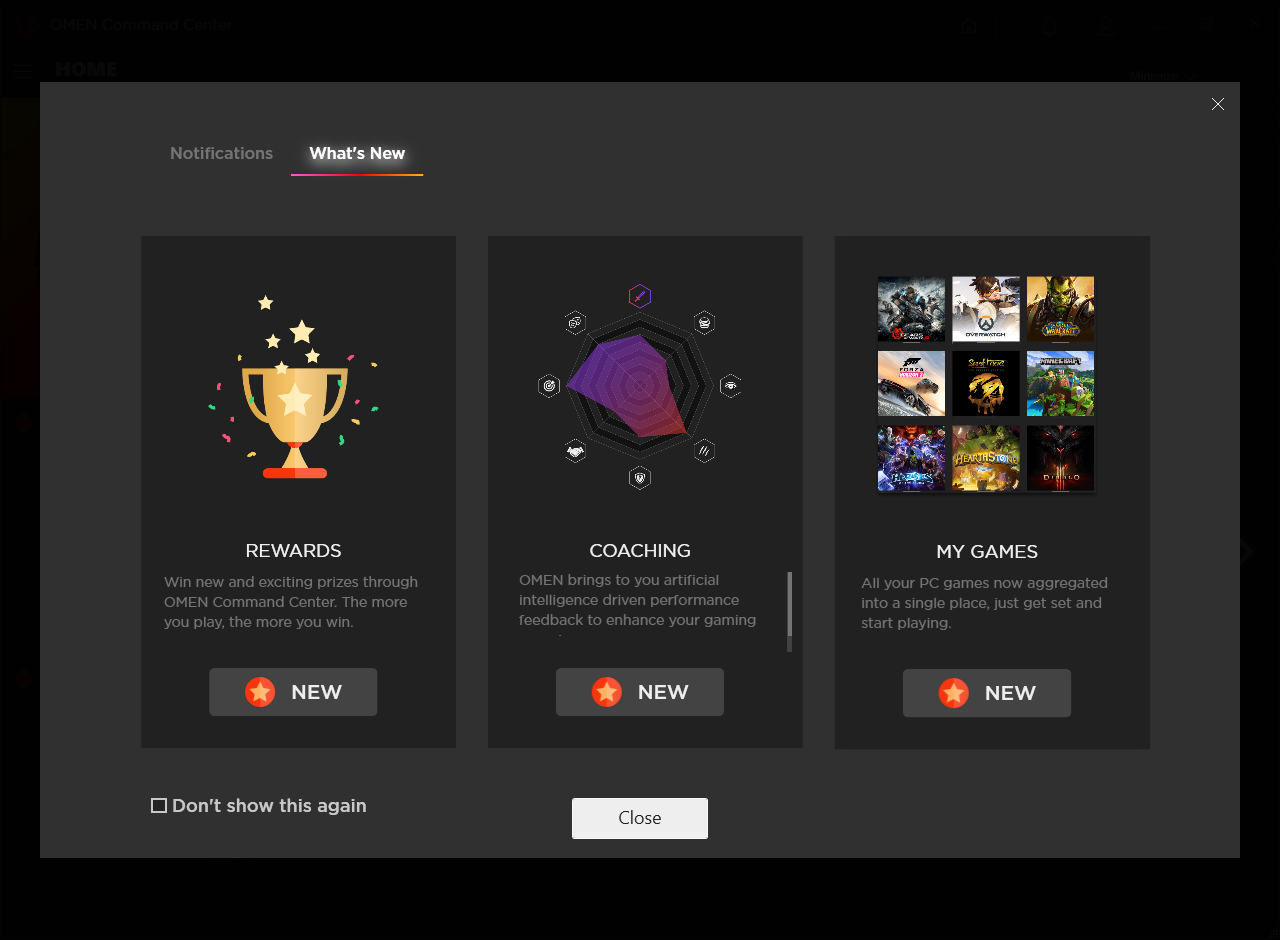Click the handshake icon on coaching radar
Image resolution: width=1280 pixels, height=940 pixels.
click(575, 452)
